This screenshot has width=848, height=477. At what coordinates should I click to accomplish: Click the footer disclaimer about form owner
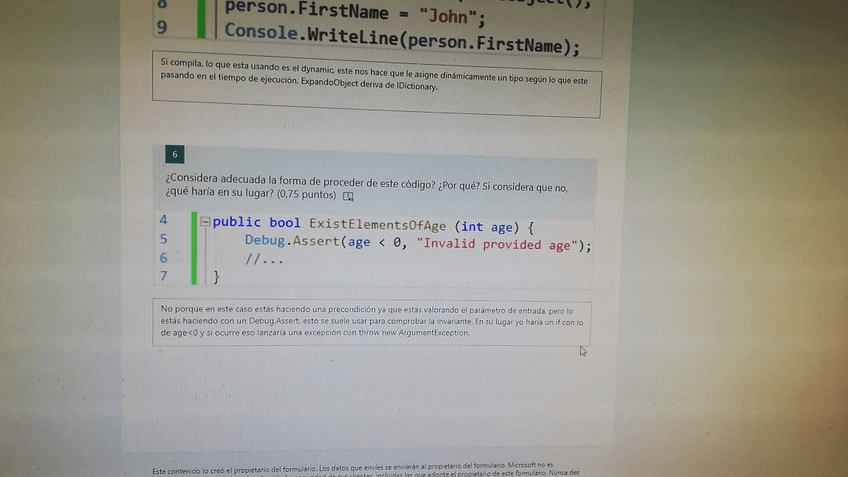pyautogui.click(x=352, y=468)
